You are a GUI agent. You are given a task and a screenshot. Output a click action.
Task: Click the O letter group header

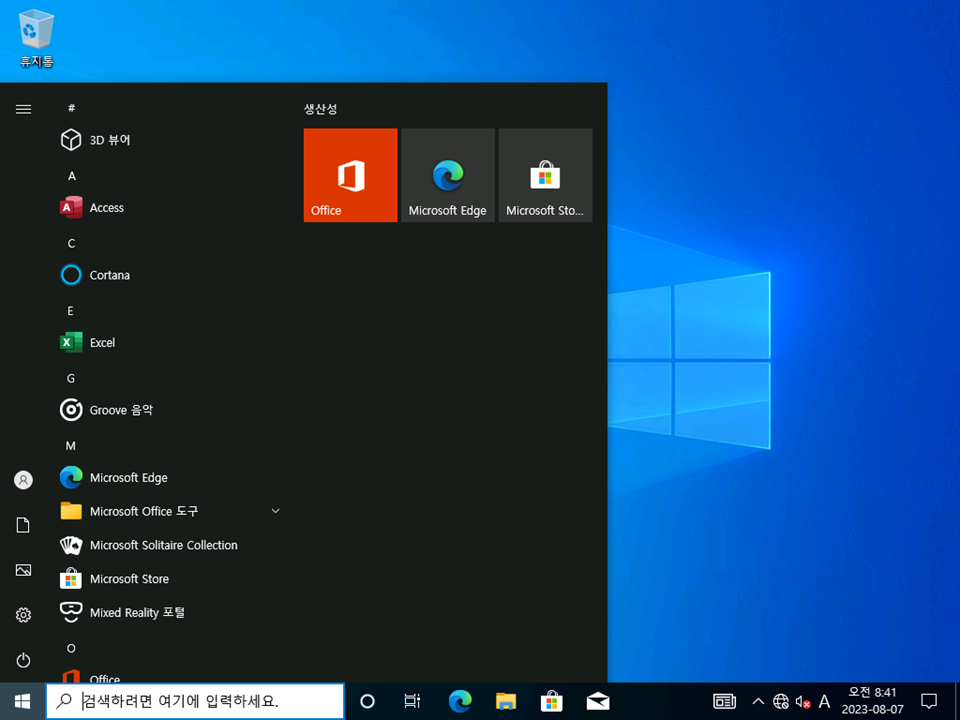71,648
